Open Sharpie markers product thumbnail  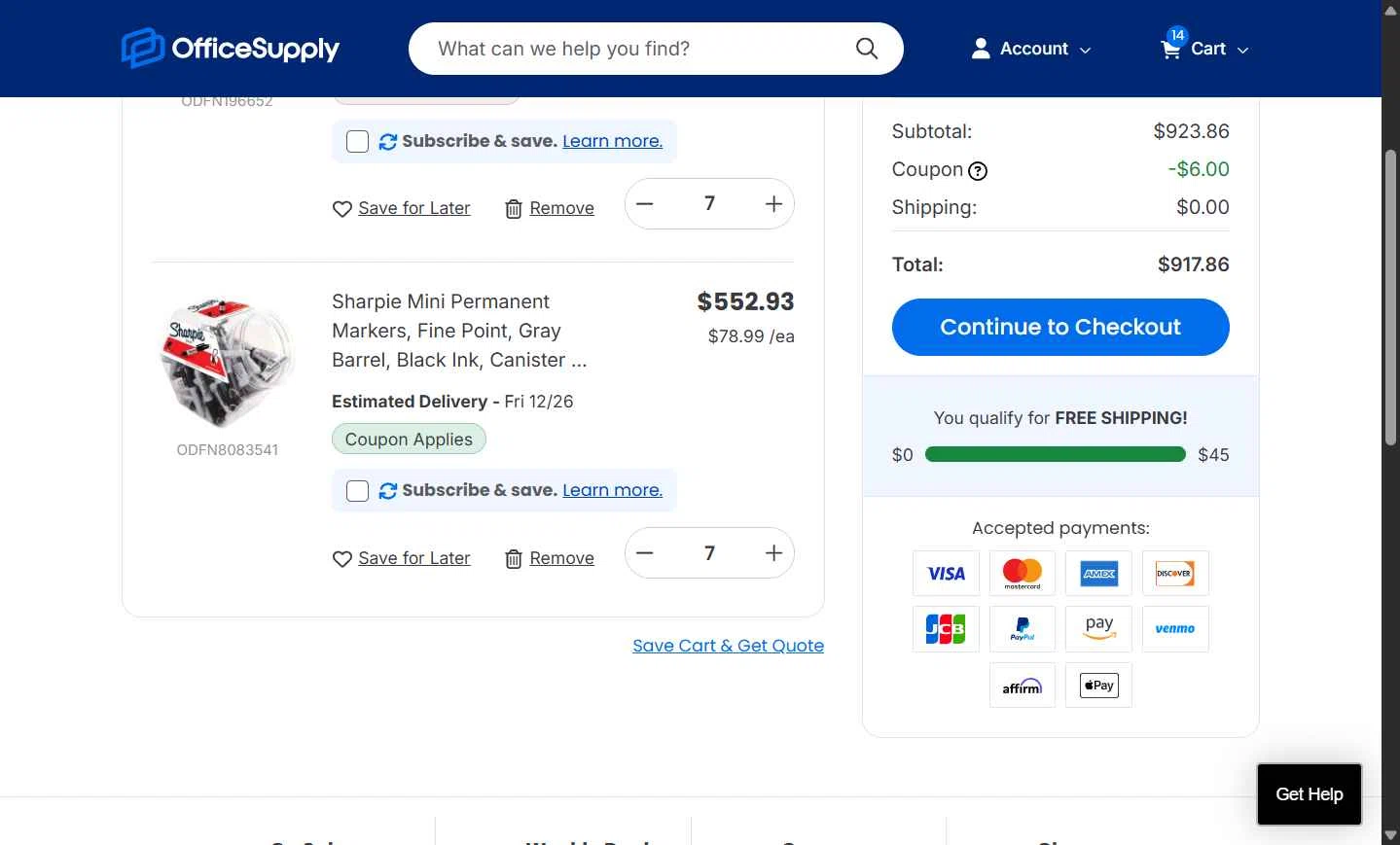click(228, 363)
